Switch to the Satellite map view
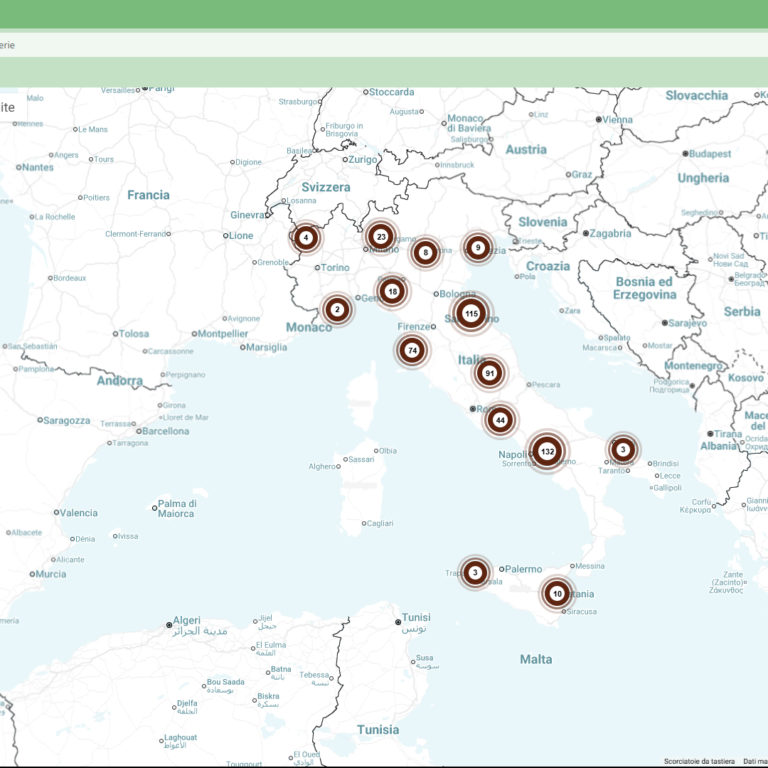The image size is (768, 768). 7,107
